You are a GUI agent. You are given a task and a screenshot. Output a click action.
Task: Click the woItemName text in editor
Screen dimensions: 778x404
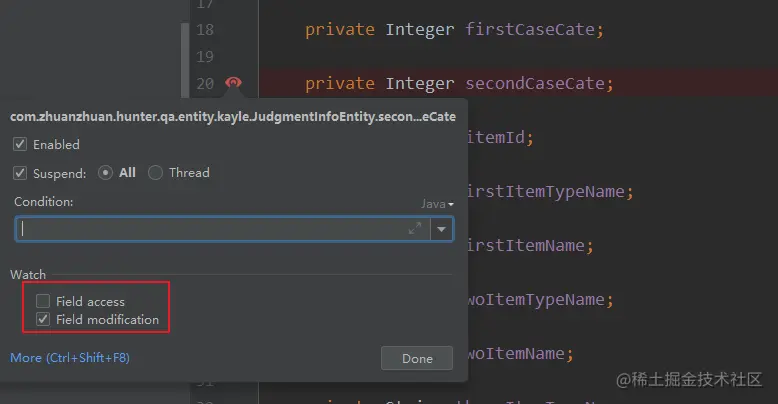tap(516, 353)
